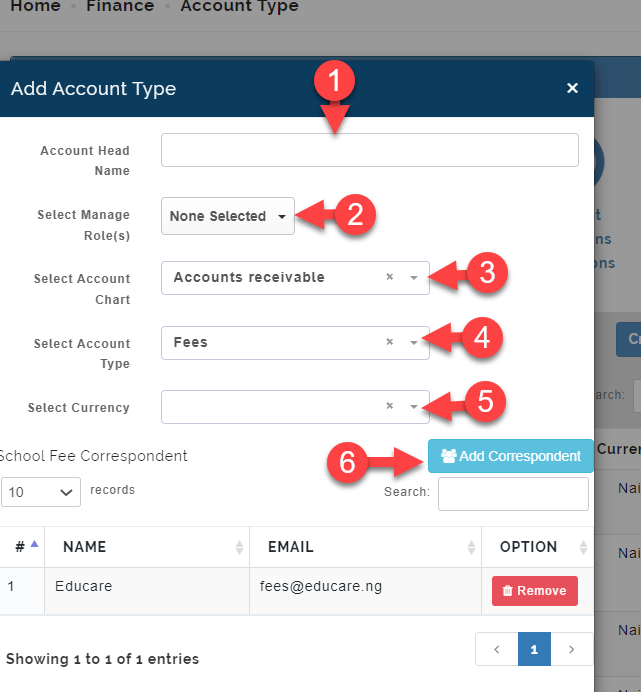The height and width of the screenshot is (692, 641).
Task: Sort by the # column
Action: pos(22,547)
